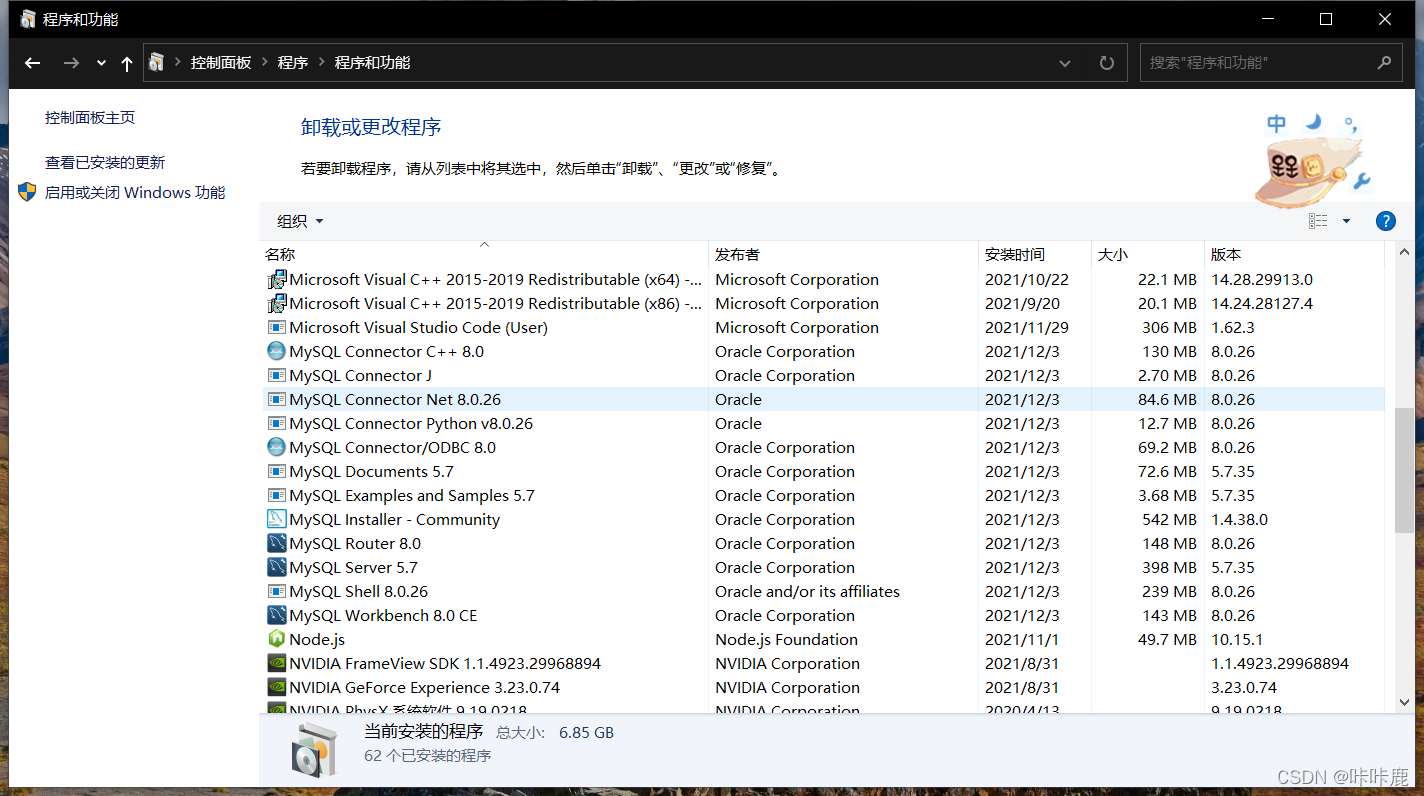This screenshot has width=1424, height=796.
Task: Select MySQL Server 5.7 name text
Action: [x=353, y=567]
